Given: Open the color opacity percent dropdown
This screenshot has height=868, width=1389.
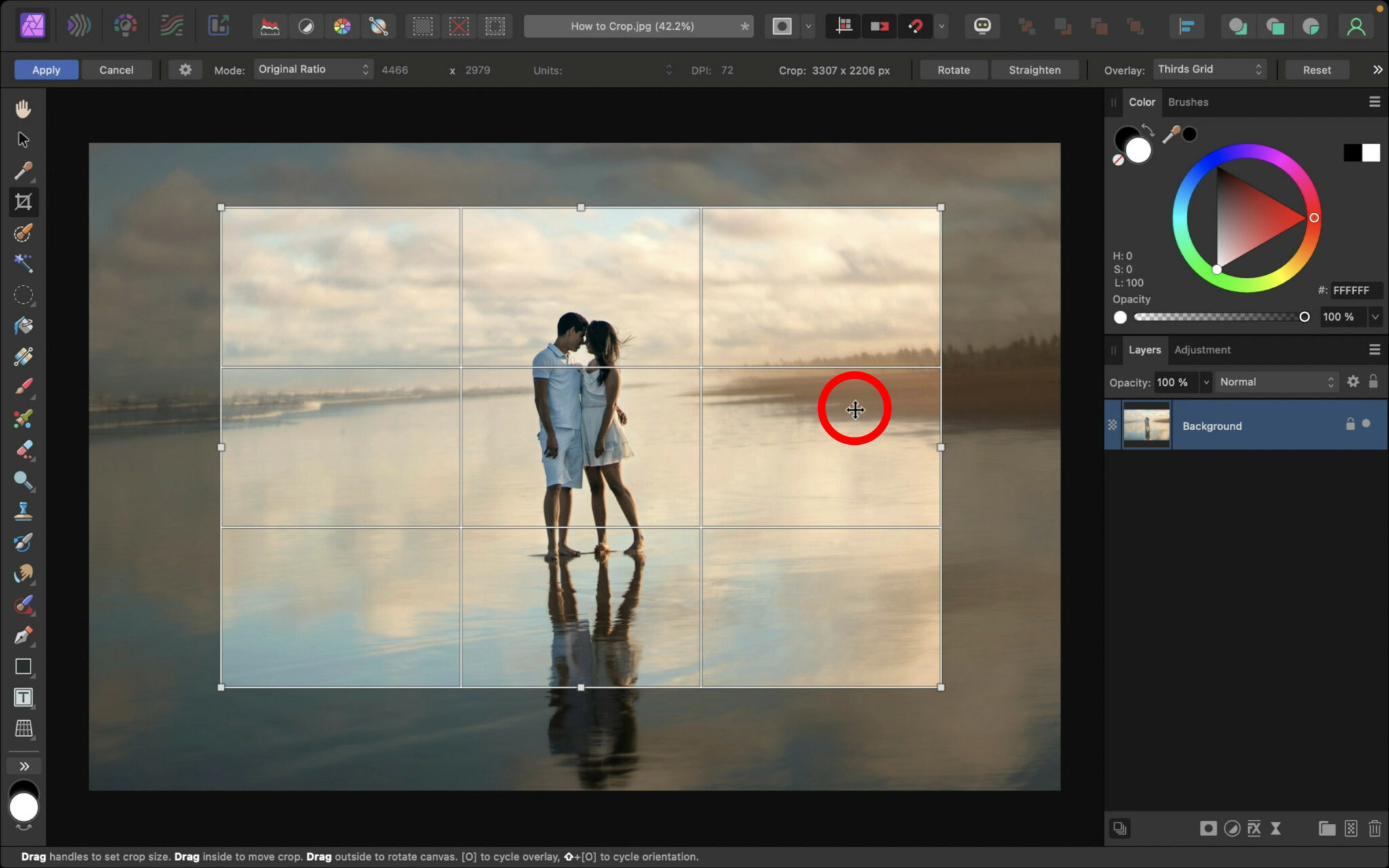Looking at the screenshot, I should point(1375,317).
